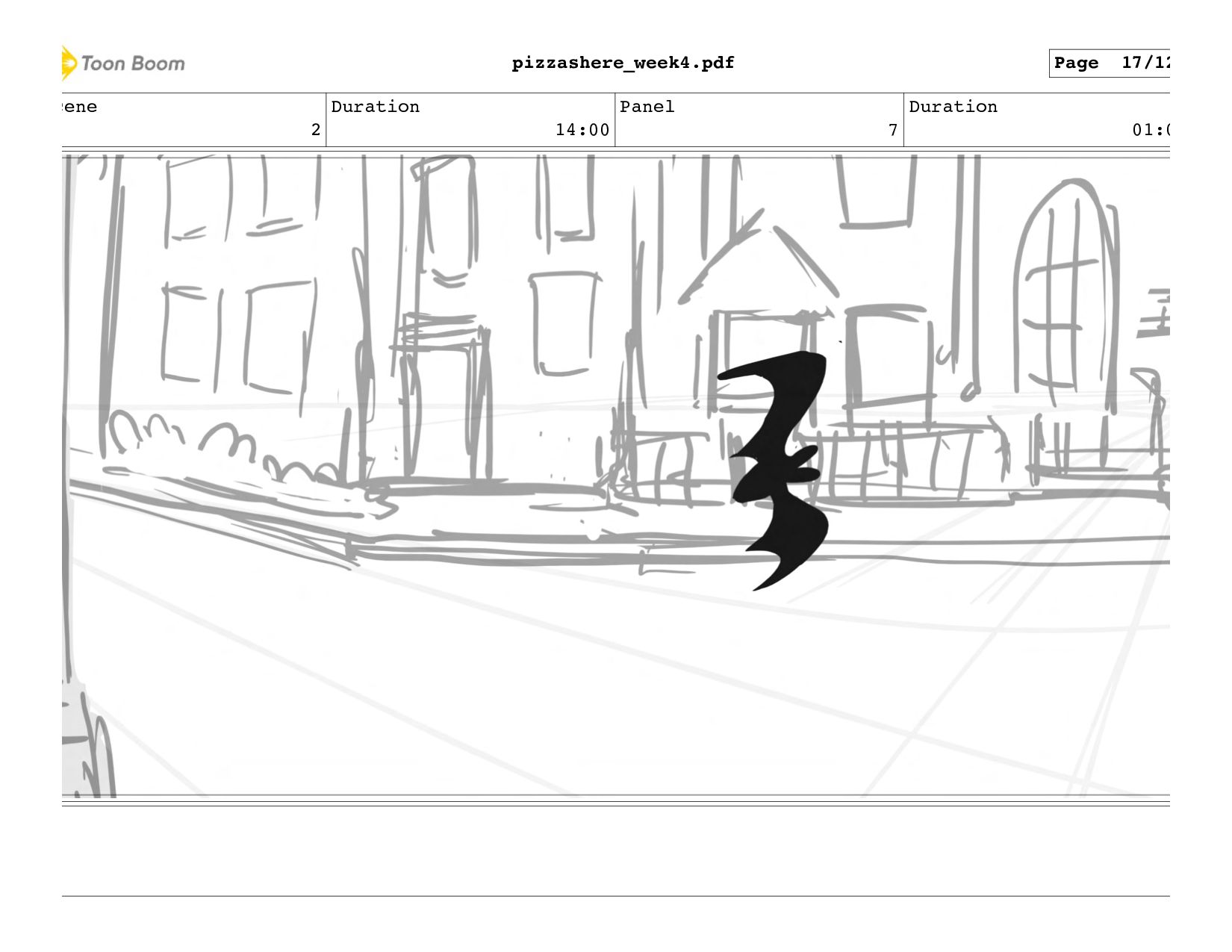Click the Page 17 number box
The height and width of the screenshot is (952, 1232).
[1110, 63]
